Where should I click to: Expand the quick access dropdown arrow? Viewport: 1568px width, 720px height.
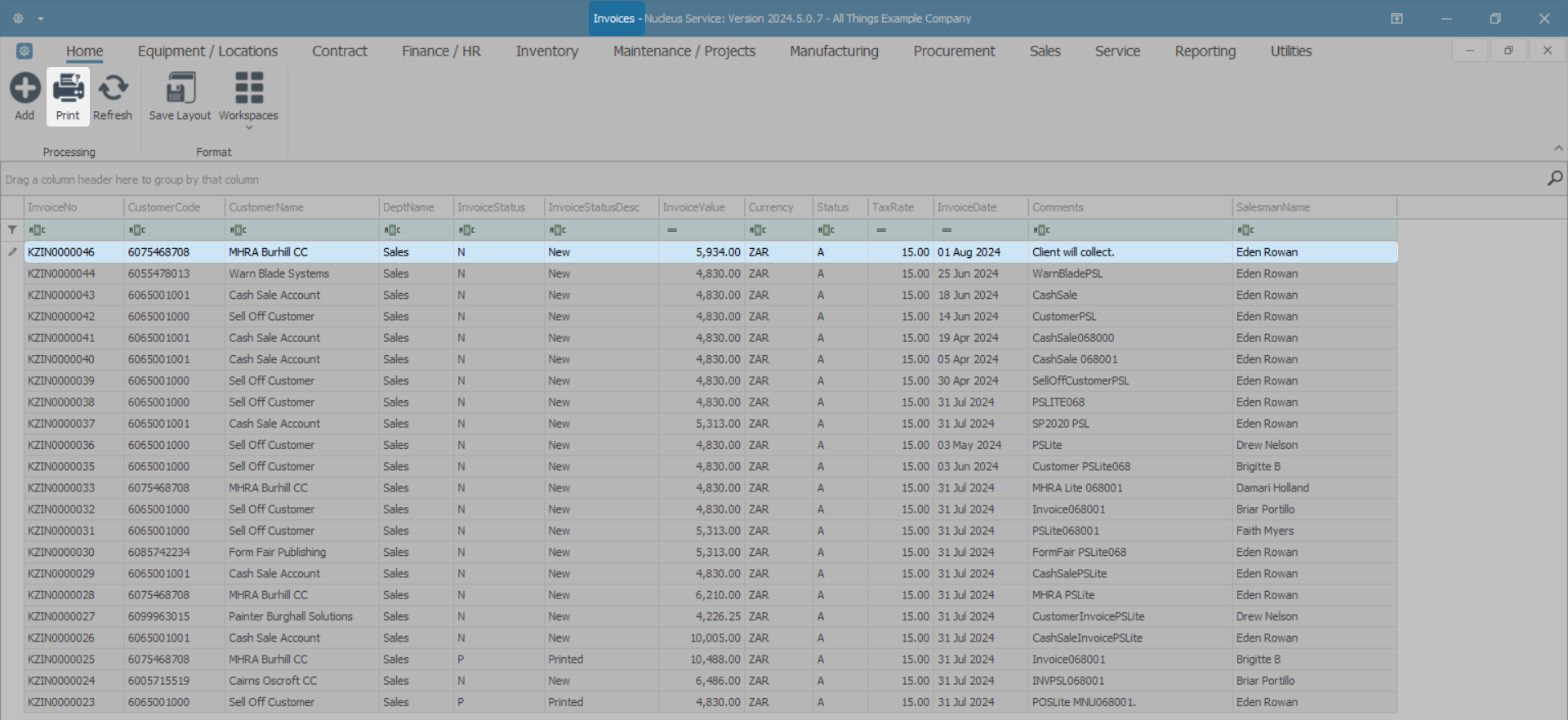coord(41,19)
